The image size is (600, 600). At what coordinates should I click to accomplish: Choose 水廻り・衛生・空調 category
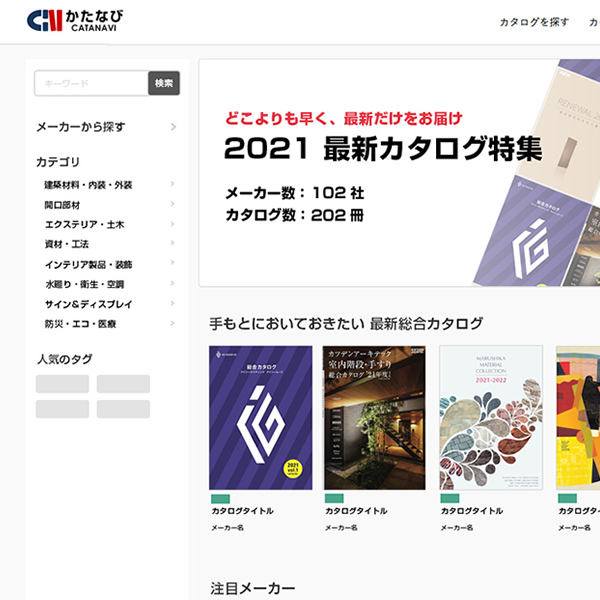(85, 284)
